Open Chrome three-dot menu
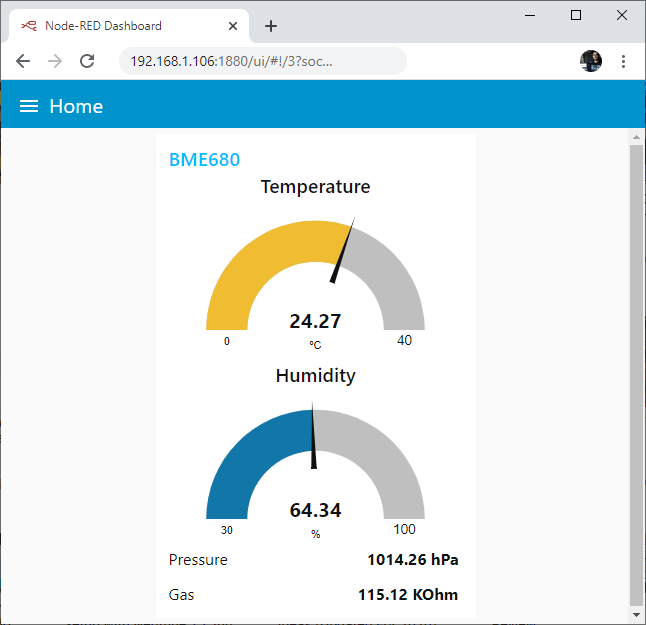Screen dimensions: 646x625 click(623, 61)
